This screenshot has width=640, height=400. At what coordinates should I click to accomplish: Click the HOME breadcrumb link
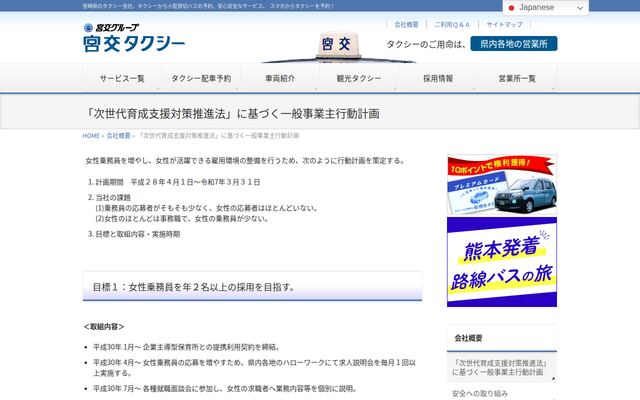(x=91, y=136)
